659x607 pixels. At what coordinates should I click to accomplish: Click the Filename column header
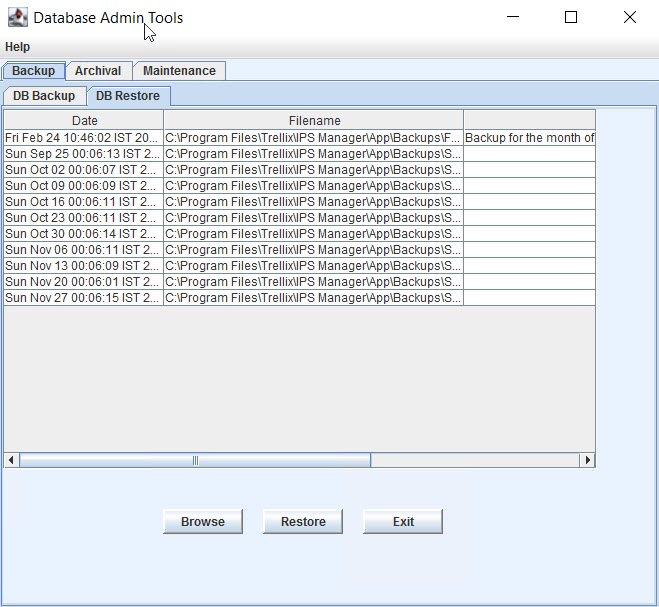point(314,121)
